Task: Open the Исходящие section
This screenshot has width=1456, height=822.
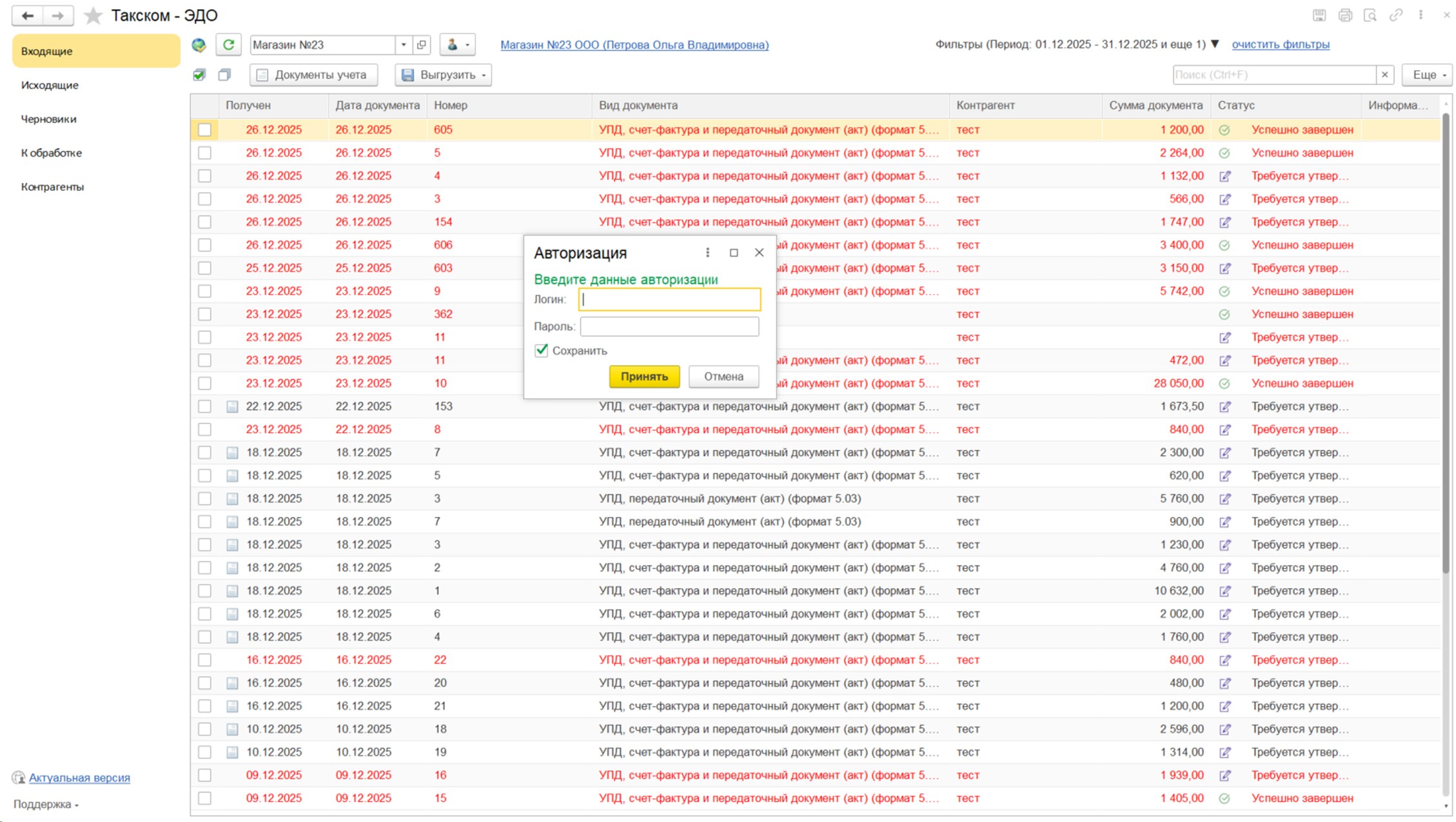Action: click(50, 85)
